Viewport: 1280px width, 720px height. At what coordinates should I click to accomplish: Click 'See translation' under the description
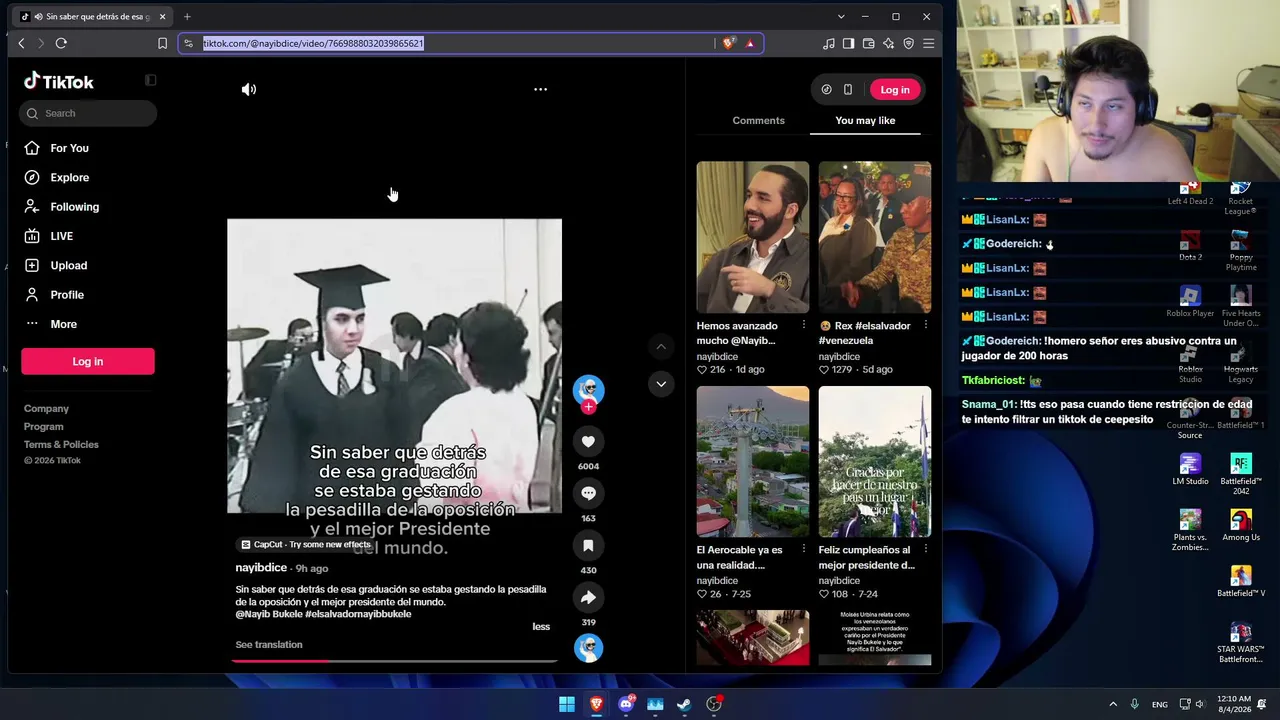pyautogui.click(x=269, y=645)
